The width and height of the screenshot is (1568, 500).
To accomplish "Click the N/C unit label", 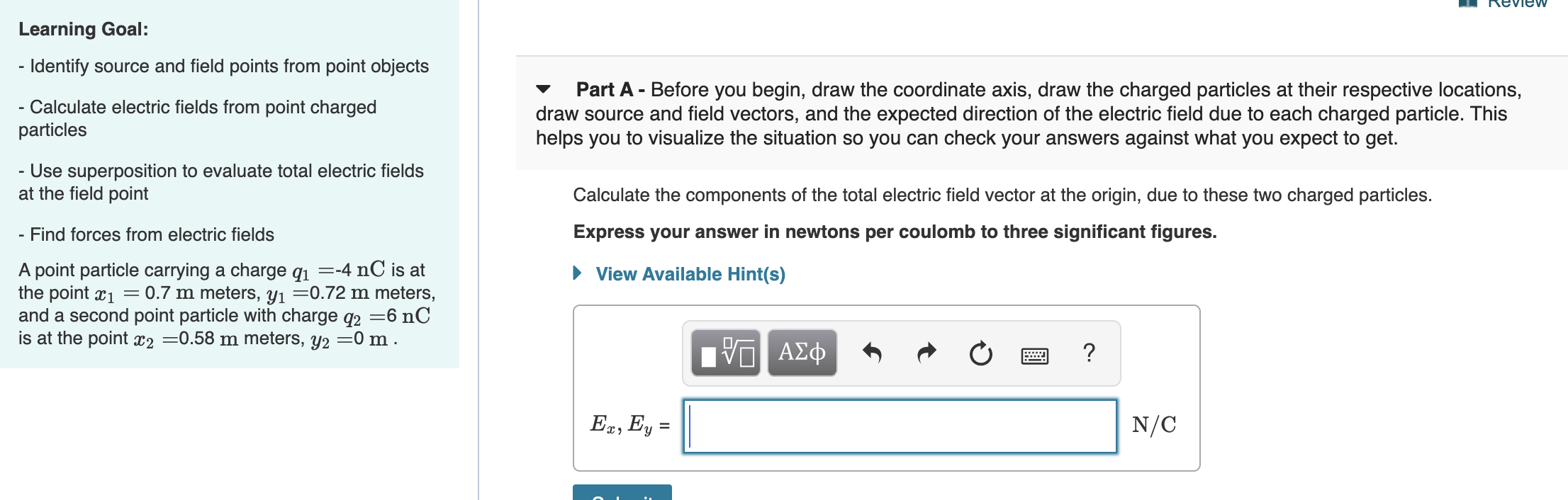I will 1155,426.
